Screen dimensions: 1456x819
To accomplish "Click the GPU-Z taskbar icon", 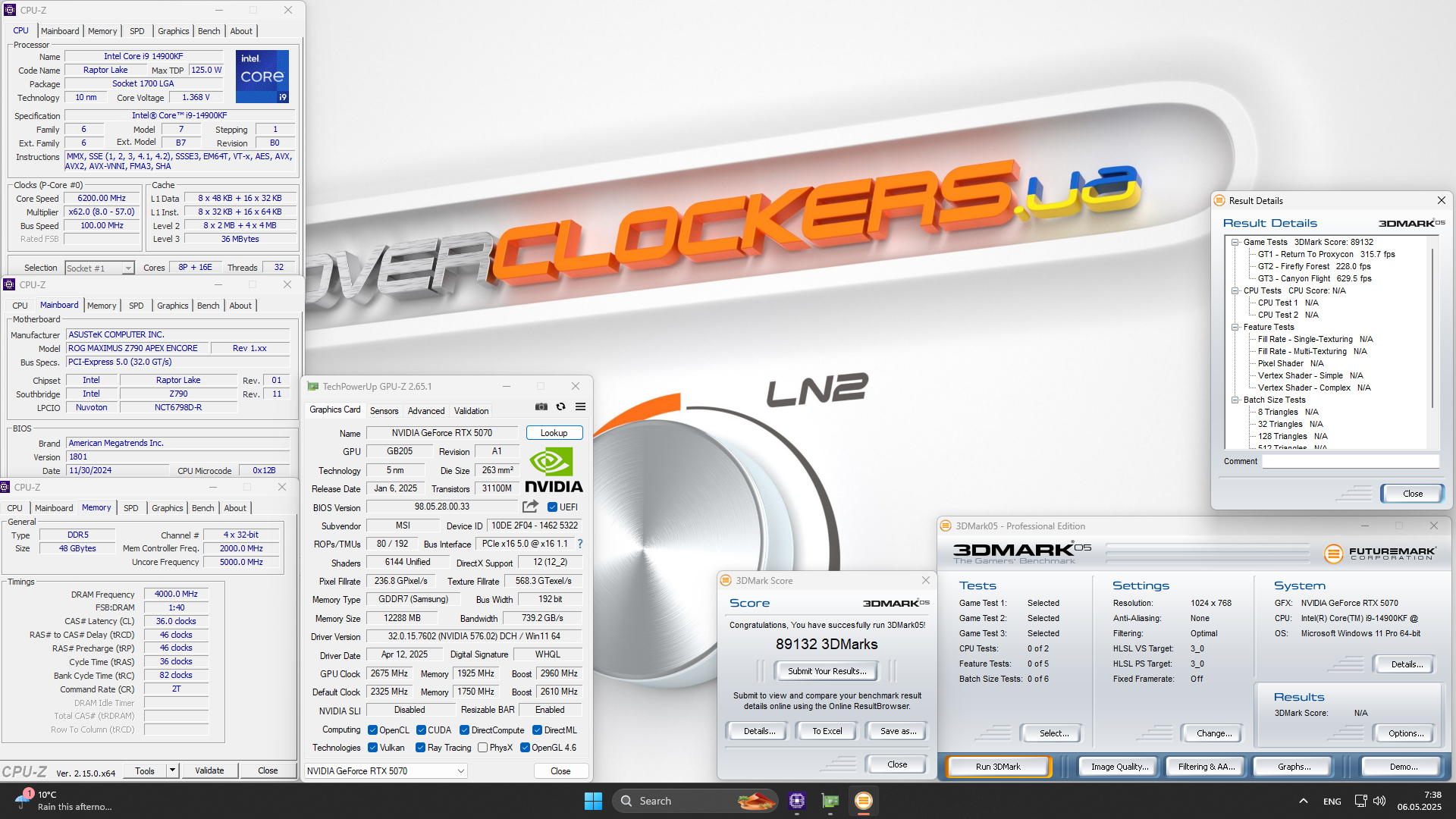I will click(830, 801).
